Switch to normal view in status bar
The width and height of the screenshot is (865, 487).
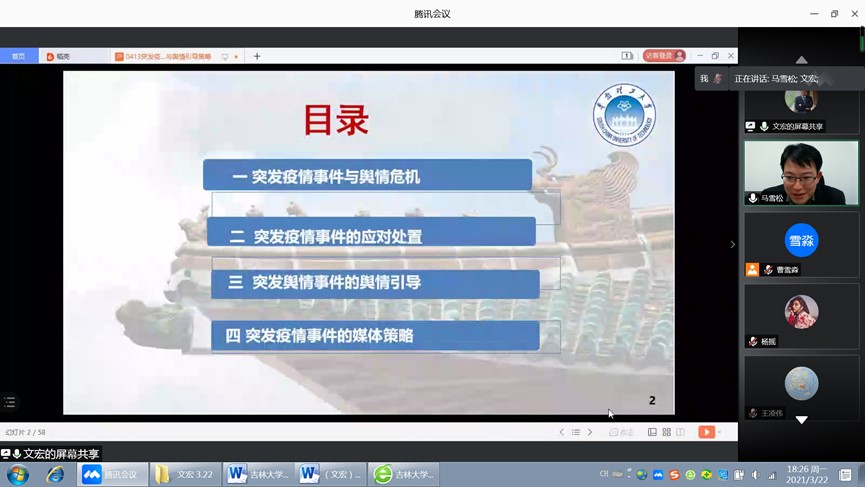click(x=652, y=432)
